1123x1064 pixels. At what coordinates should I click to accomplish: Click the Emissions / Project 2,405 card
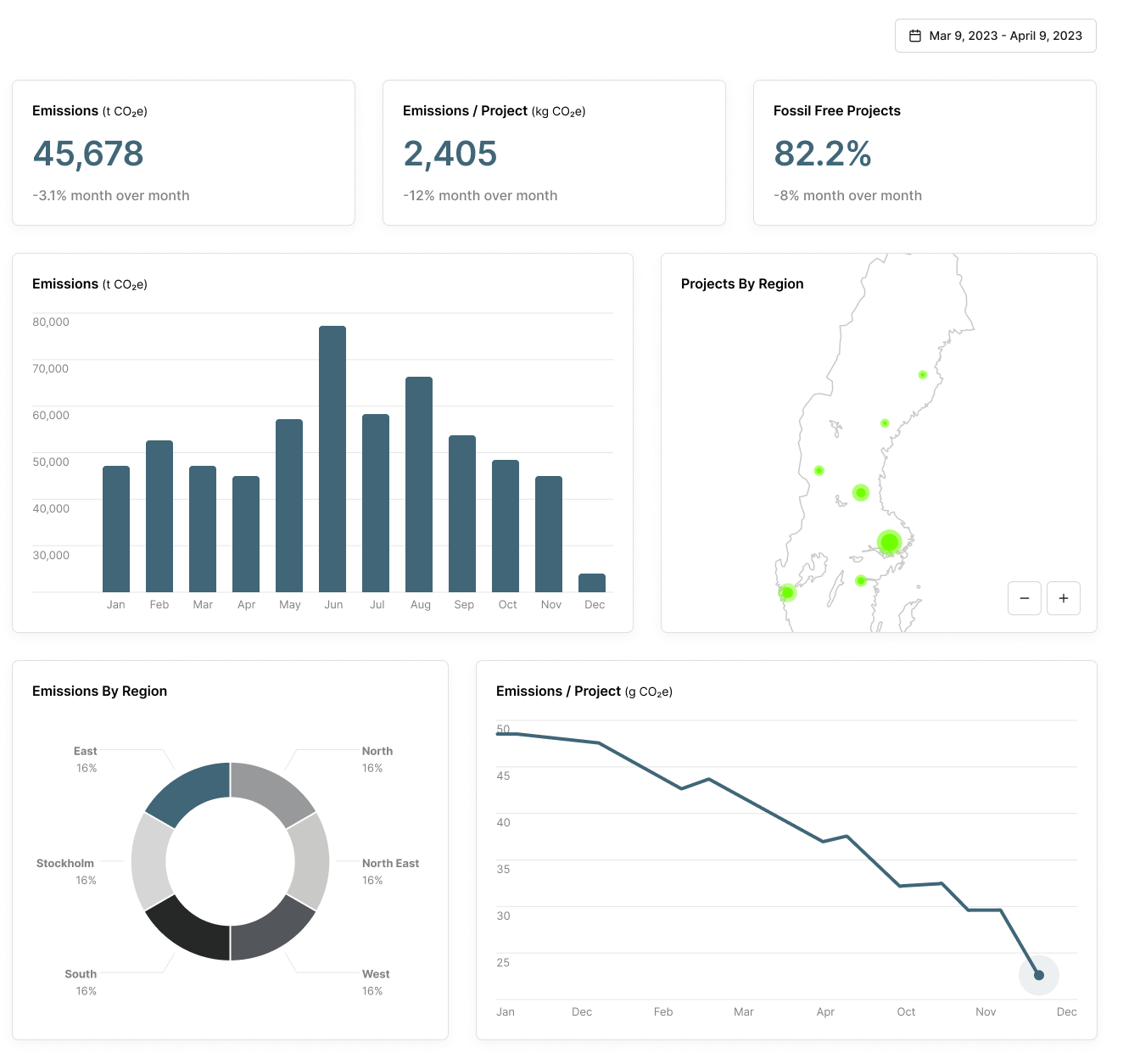tap(554, 153)
